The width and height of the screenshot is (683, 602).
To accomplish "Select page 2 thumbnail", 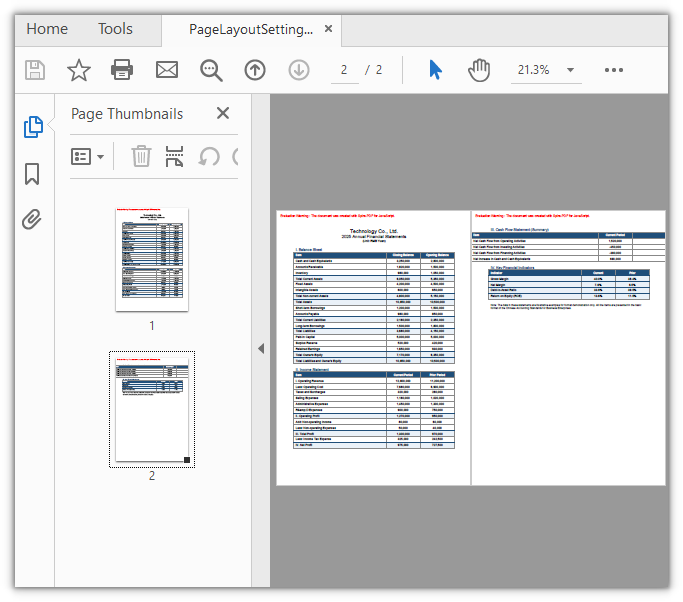I will [x=152, y=409].
